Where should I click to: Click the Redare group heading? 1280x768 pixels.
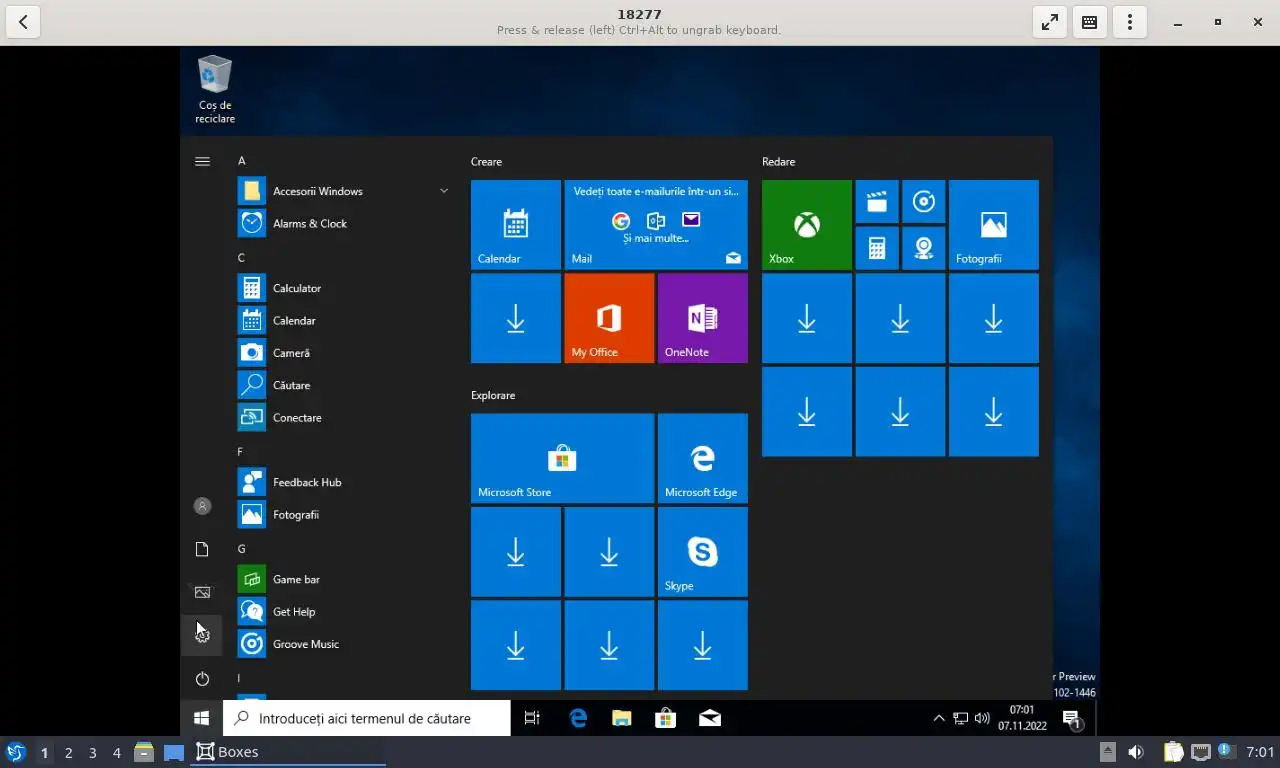click(778, 162)
